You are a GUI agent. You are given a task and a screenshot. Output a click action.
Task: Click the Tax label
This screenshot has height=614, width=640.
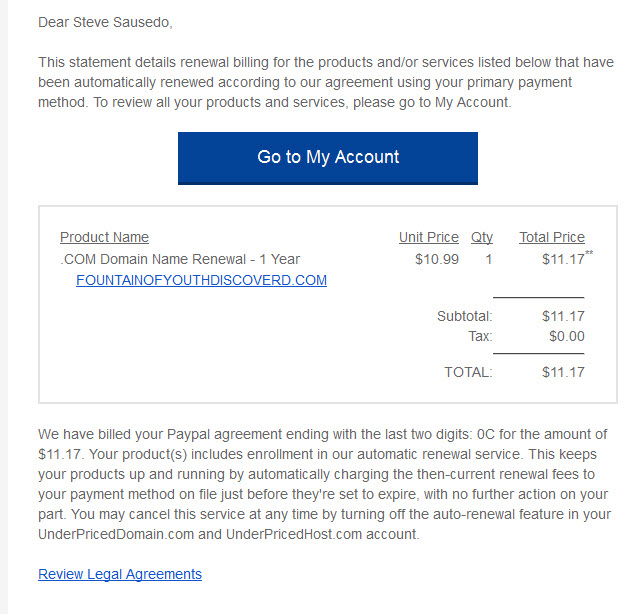480,336
